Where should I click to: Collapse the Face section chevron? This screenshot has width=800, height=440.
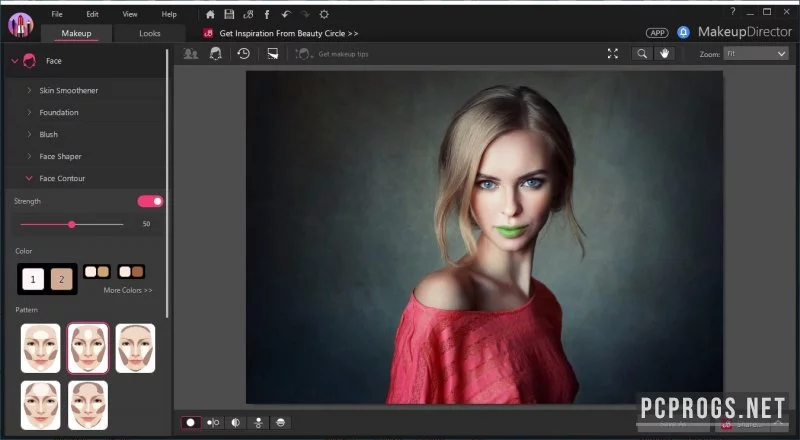pyautogui.click(x=15, y=61)
